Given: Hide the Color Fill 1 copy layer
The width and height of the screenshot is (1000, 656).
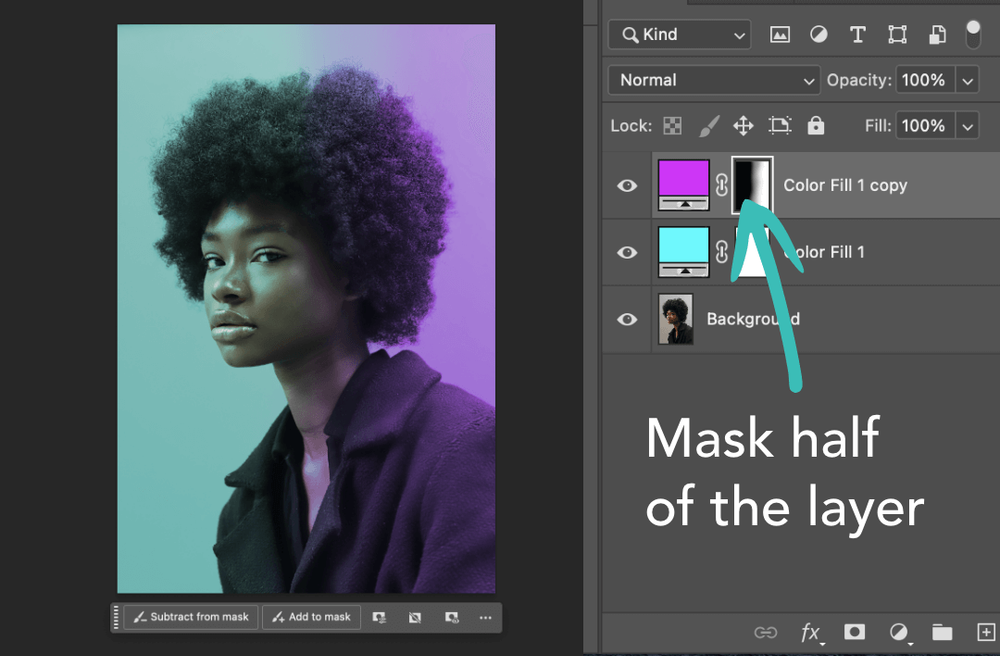Looking at the screenshot, I should click(627, 186).
